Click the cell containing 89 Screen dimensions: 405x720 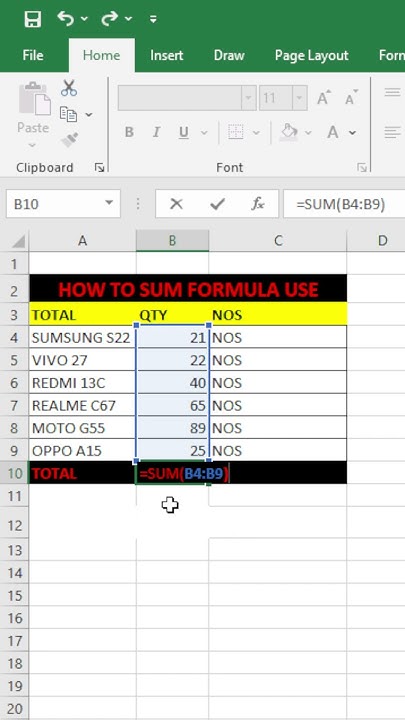click(173, 428)
